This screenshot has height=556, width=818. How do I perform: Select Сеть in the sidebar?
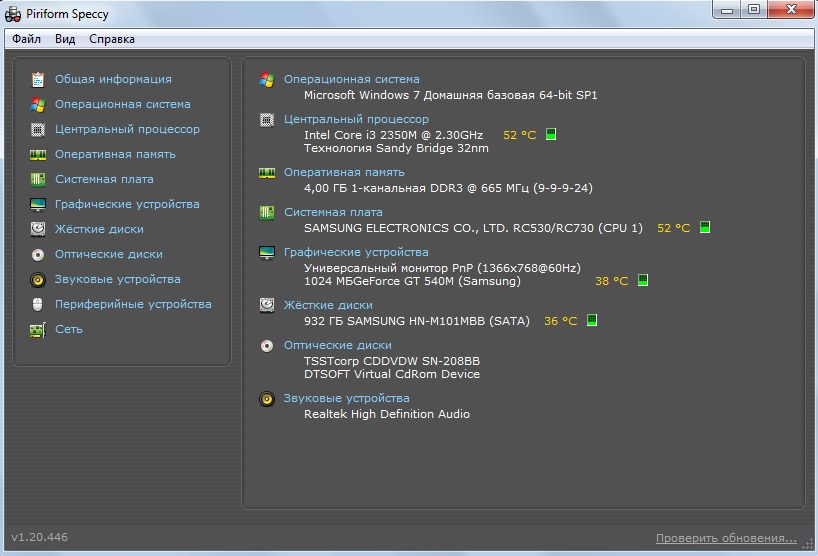pyautogui.click(x=69, y=330)
